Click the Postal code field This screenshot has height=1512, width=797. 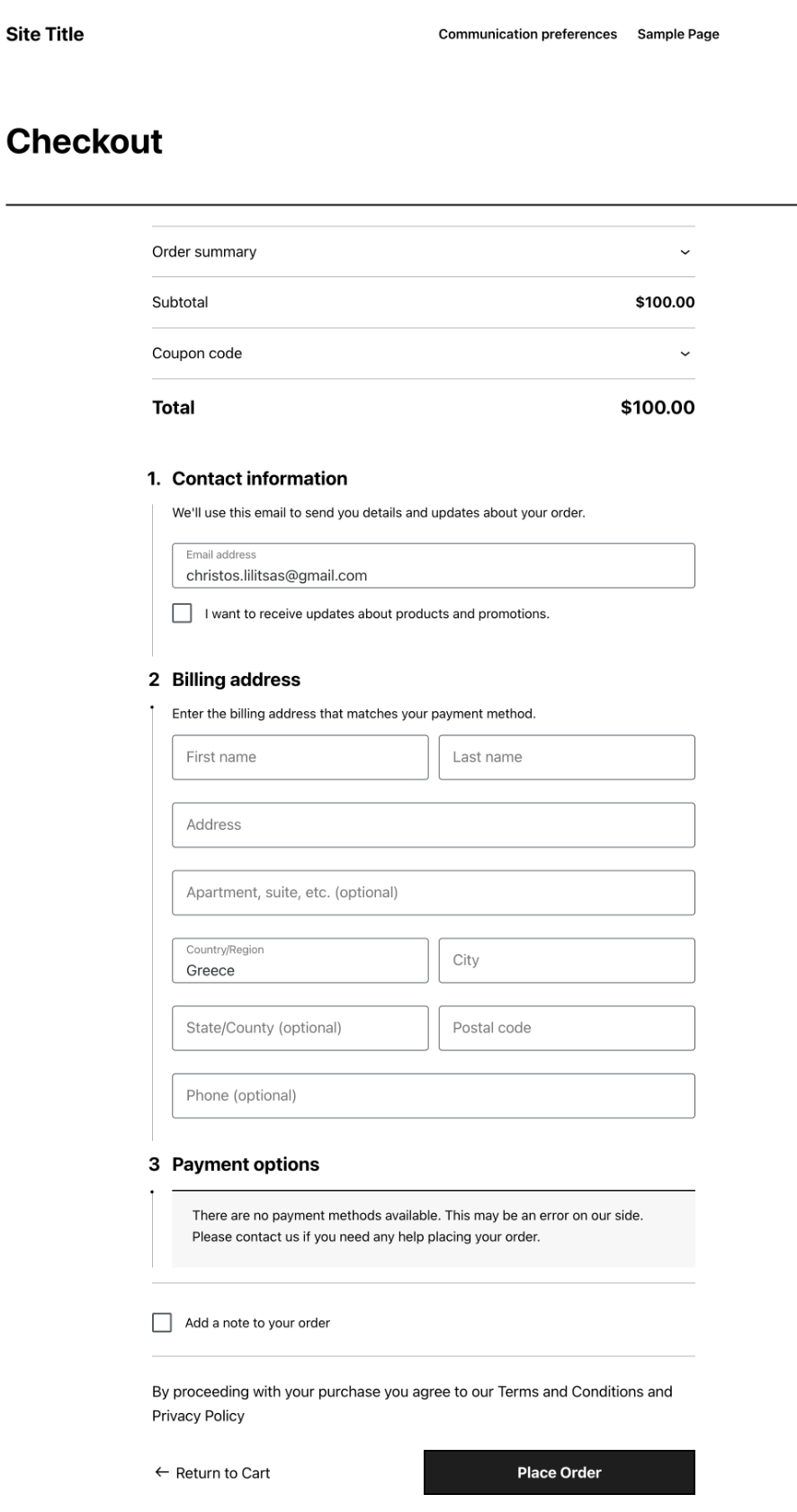tap(566, 1028)
